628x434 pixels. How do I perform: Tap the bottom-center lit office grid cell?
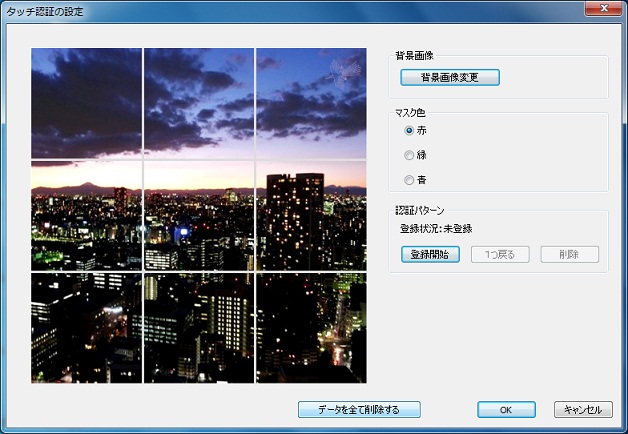point(199,328)
